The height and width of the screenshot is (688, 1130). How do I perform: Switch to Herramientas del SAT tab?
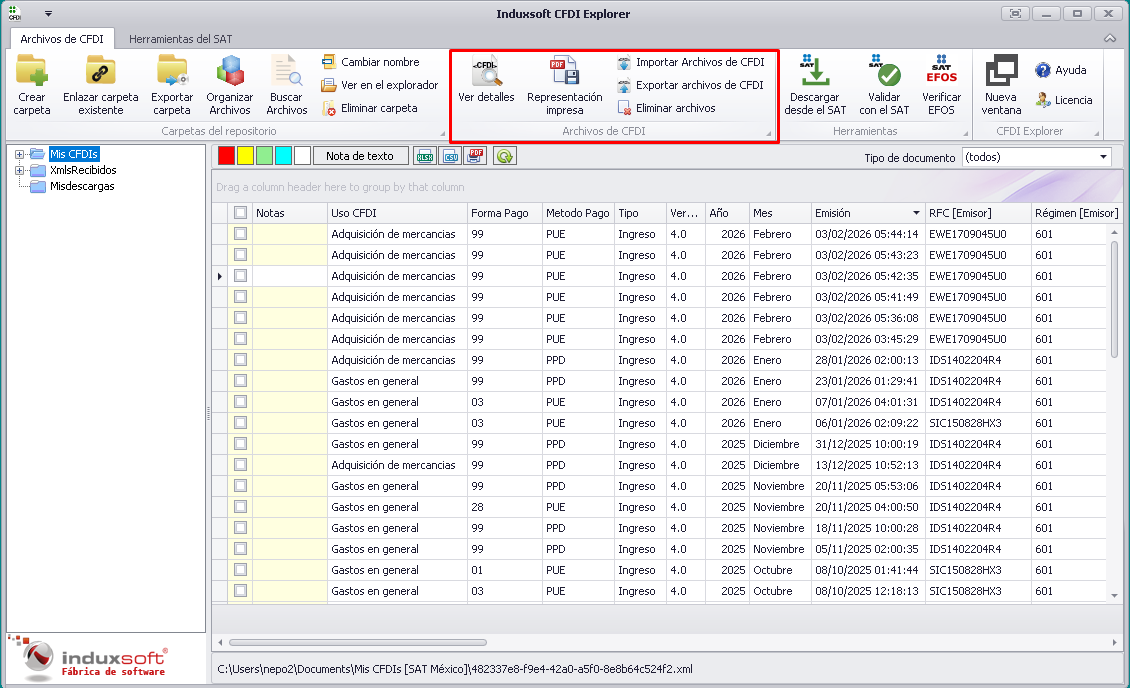181,39
